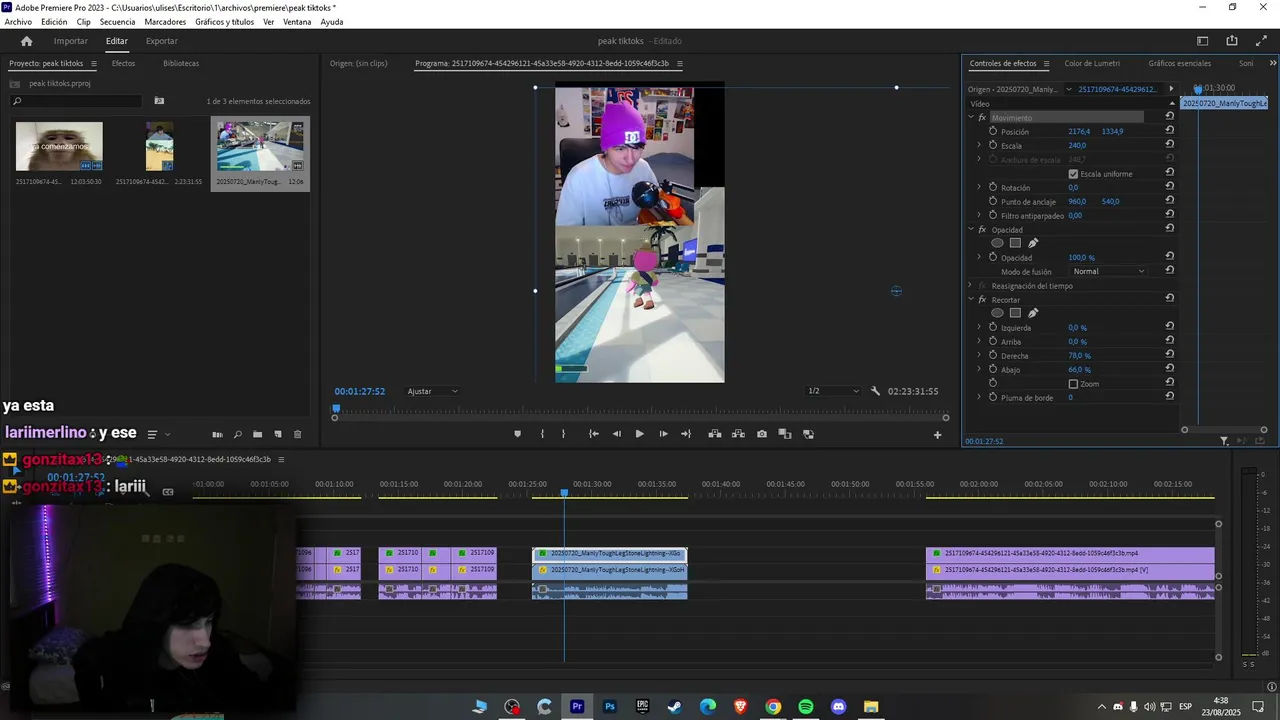This screenshot has width=1280, height=720.
Task: Enable the Zoom checkbox under Recortar
Action: 1073,384
